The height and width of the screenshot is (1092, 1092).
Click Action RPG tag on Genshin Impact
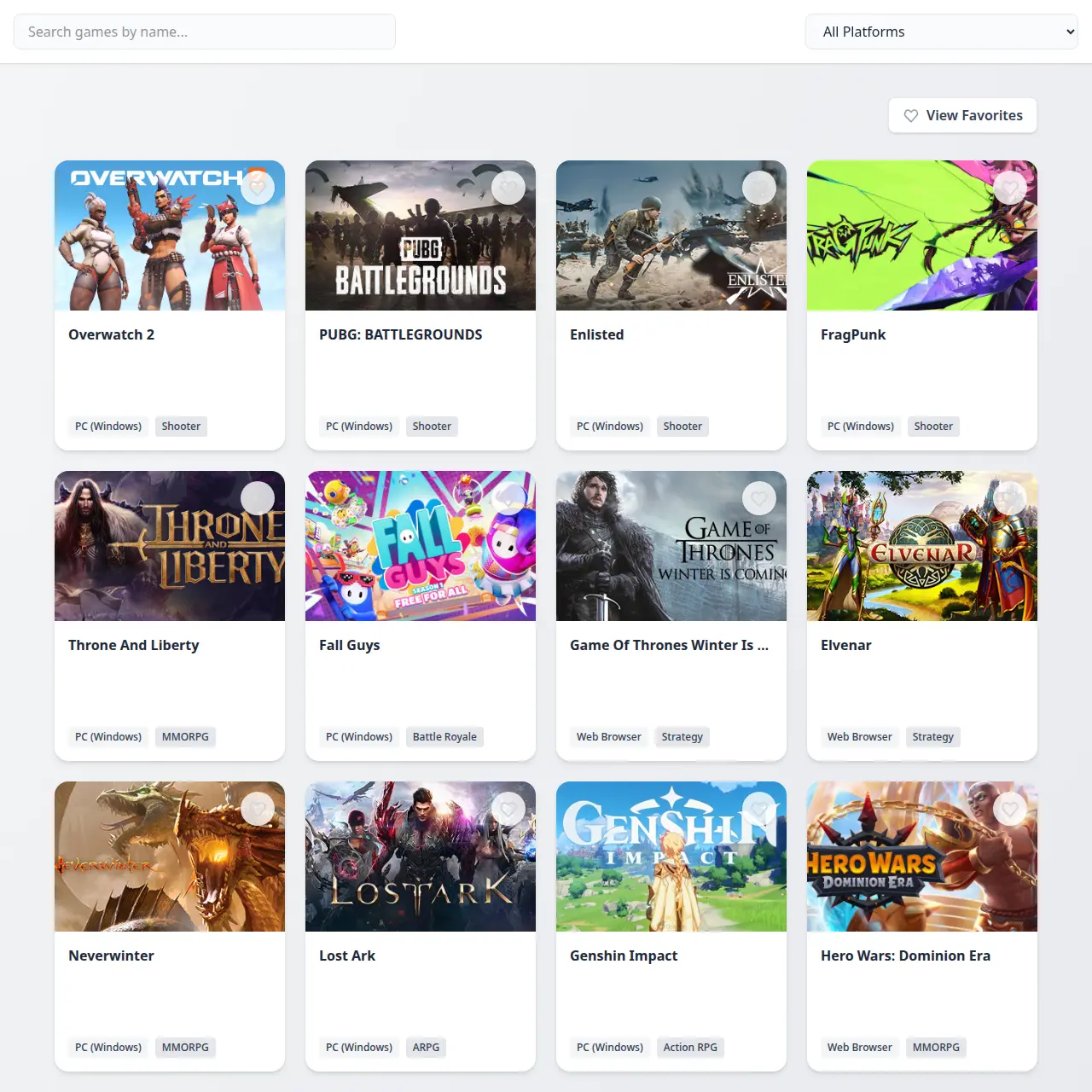(690, 1048)
